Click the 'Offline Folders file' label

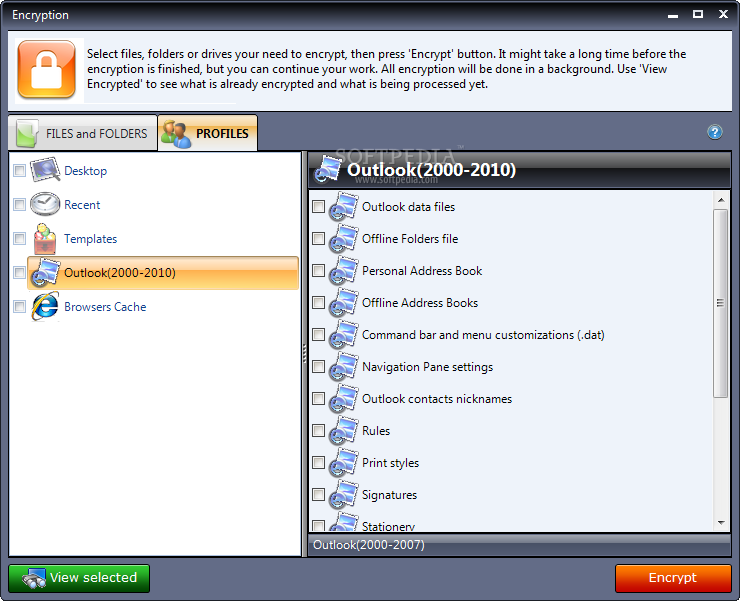410,239
